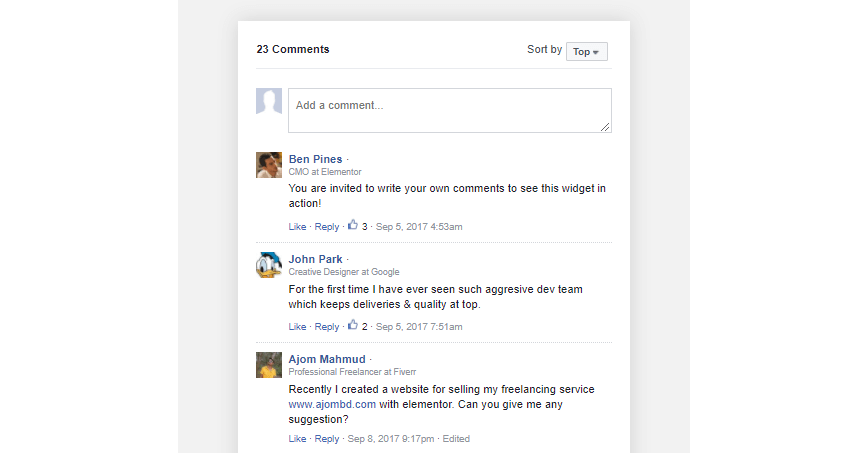The image size is (860, 453).
Task: Open Ajom Mahmud's profile picture
Action: click(x=269, y=365)
